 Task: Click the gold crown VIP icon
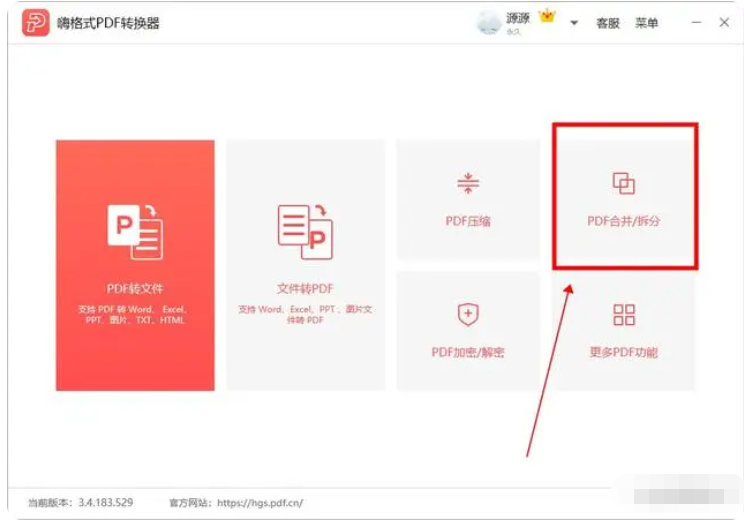point(546,17)
